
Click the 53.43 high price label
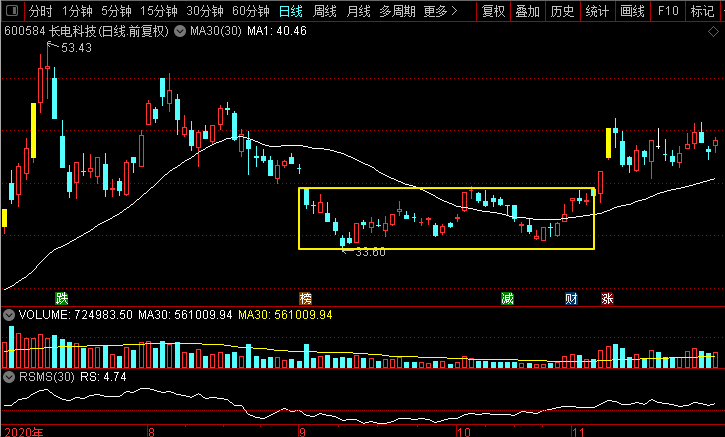click(76, 48)
